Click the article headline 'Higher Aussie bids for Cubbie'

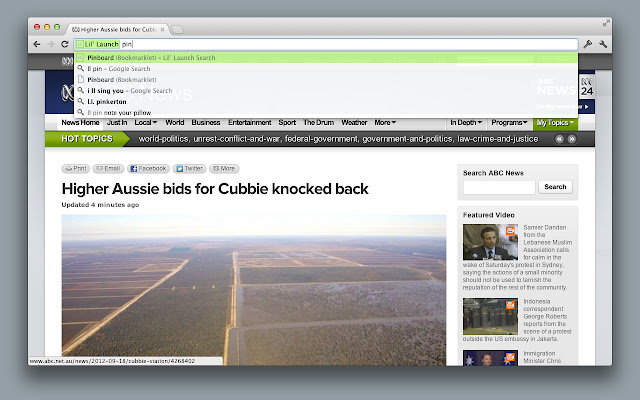click(x=215, y=189)
